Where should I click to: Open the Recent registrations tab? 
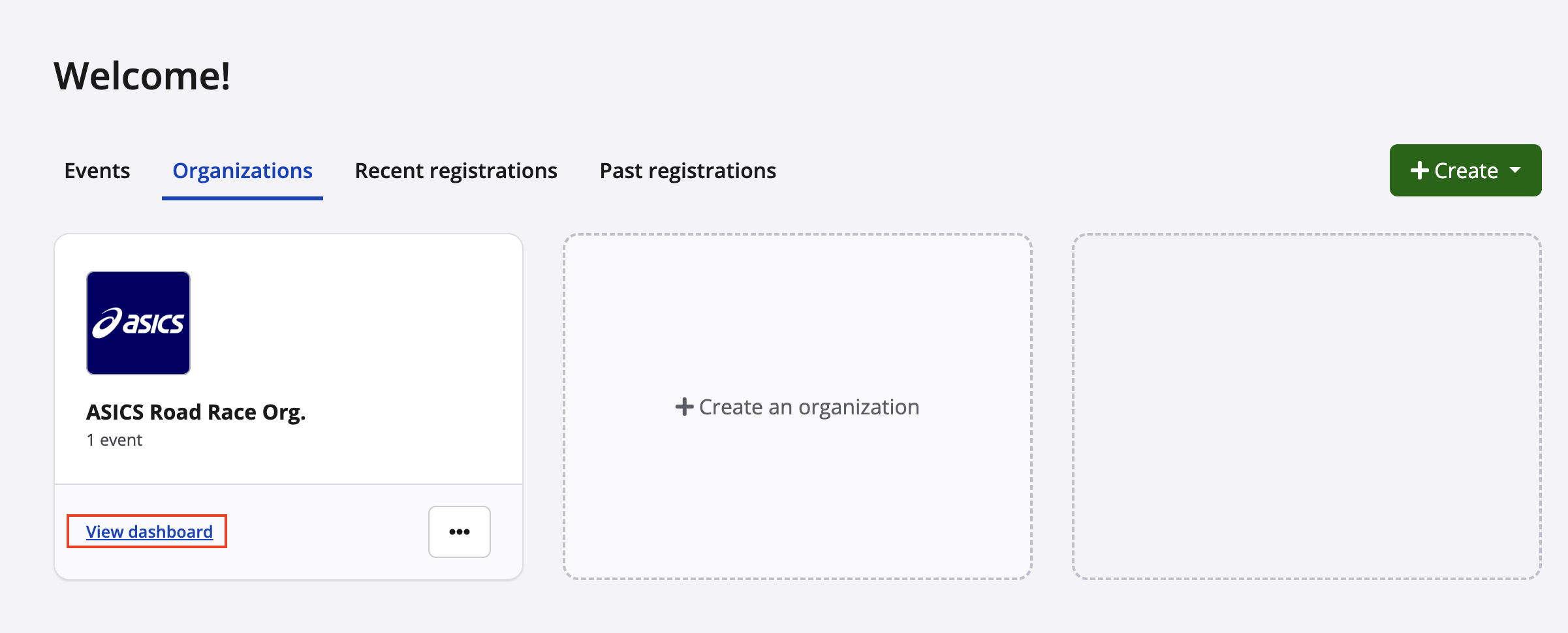click(x=456, y=171)
